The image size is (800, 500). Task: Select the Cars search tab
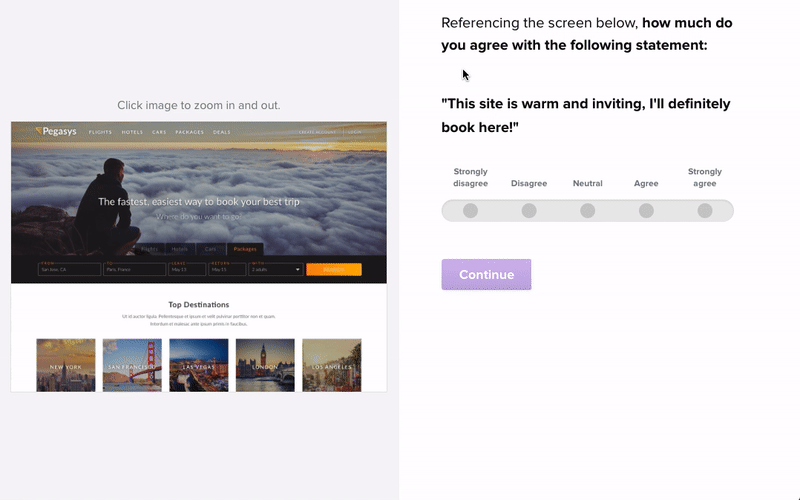(x=210, y=249)
